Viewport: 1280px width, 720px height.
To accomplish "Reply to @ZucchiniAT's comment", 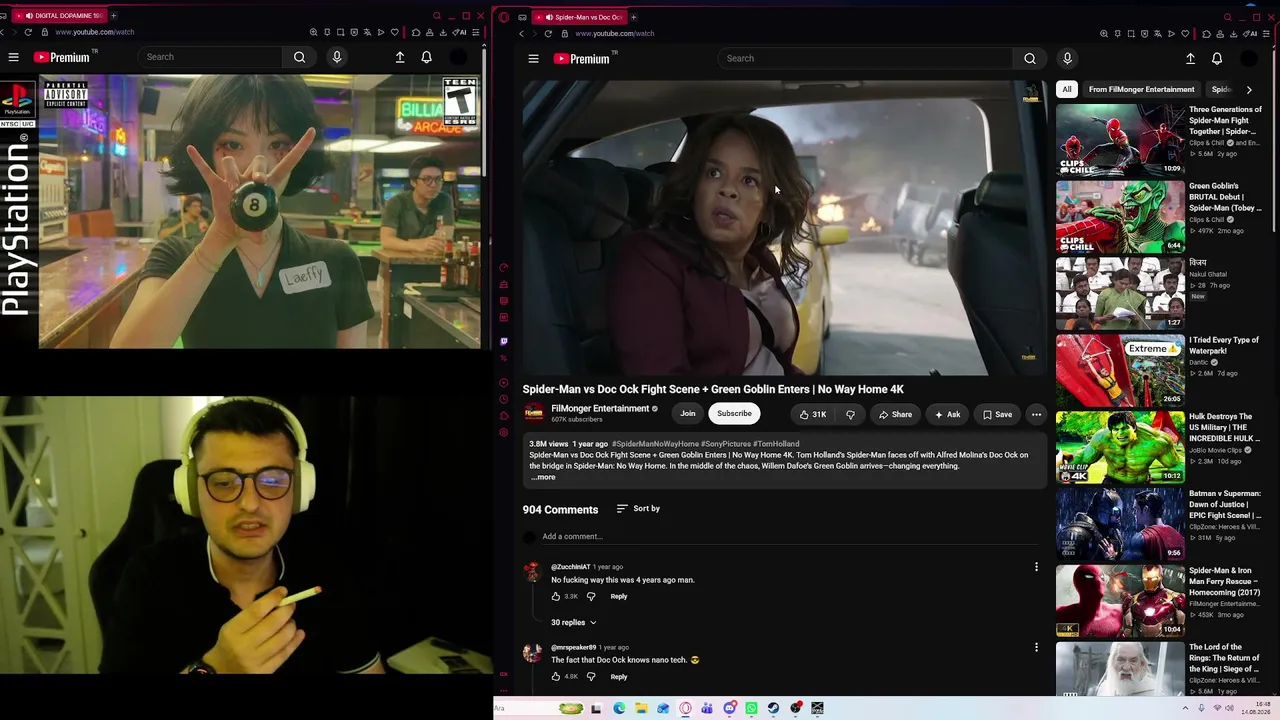I will point(619,597).
